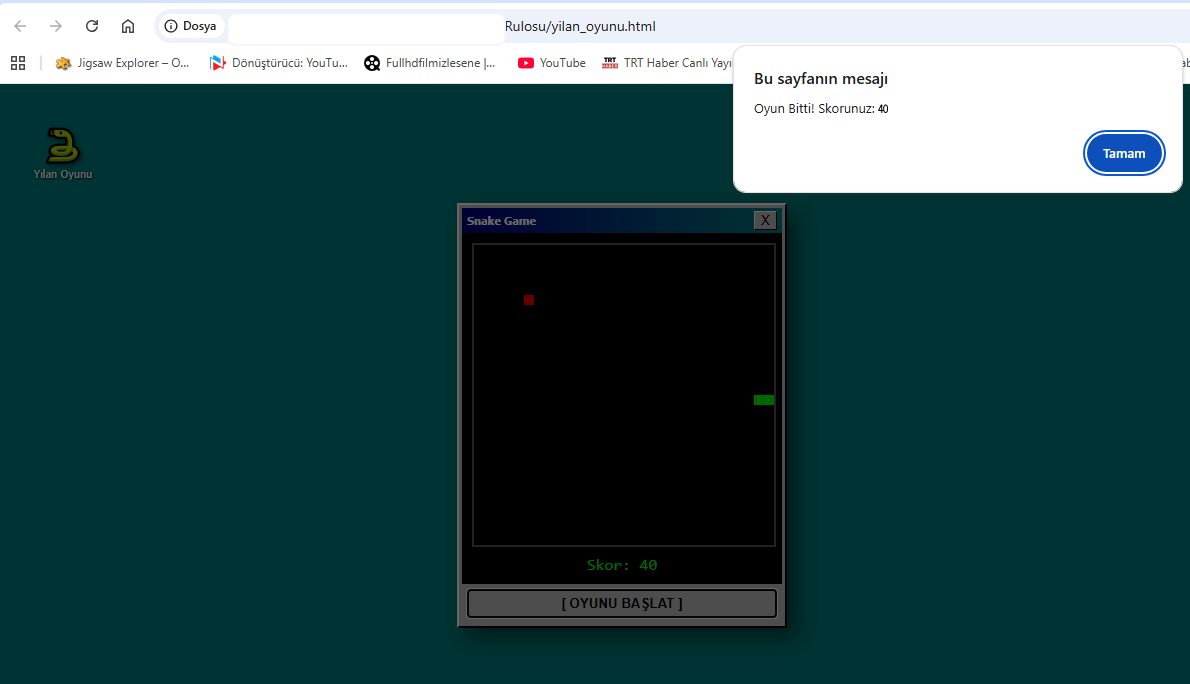Reload the page with the refresh icon
Screen dimensions: 1190x684
(92, 26)
